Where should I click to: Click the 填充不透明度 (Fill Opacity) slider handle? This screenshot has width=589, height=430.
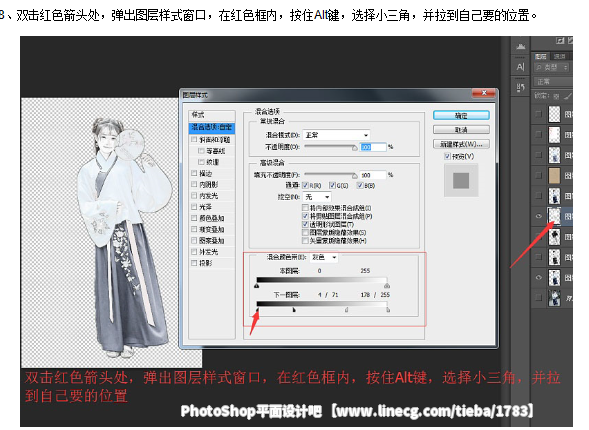(x=354, y=176)
